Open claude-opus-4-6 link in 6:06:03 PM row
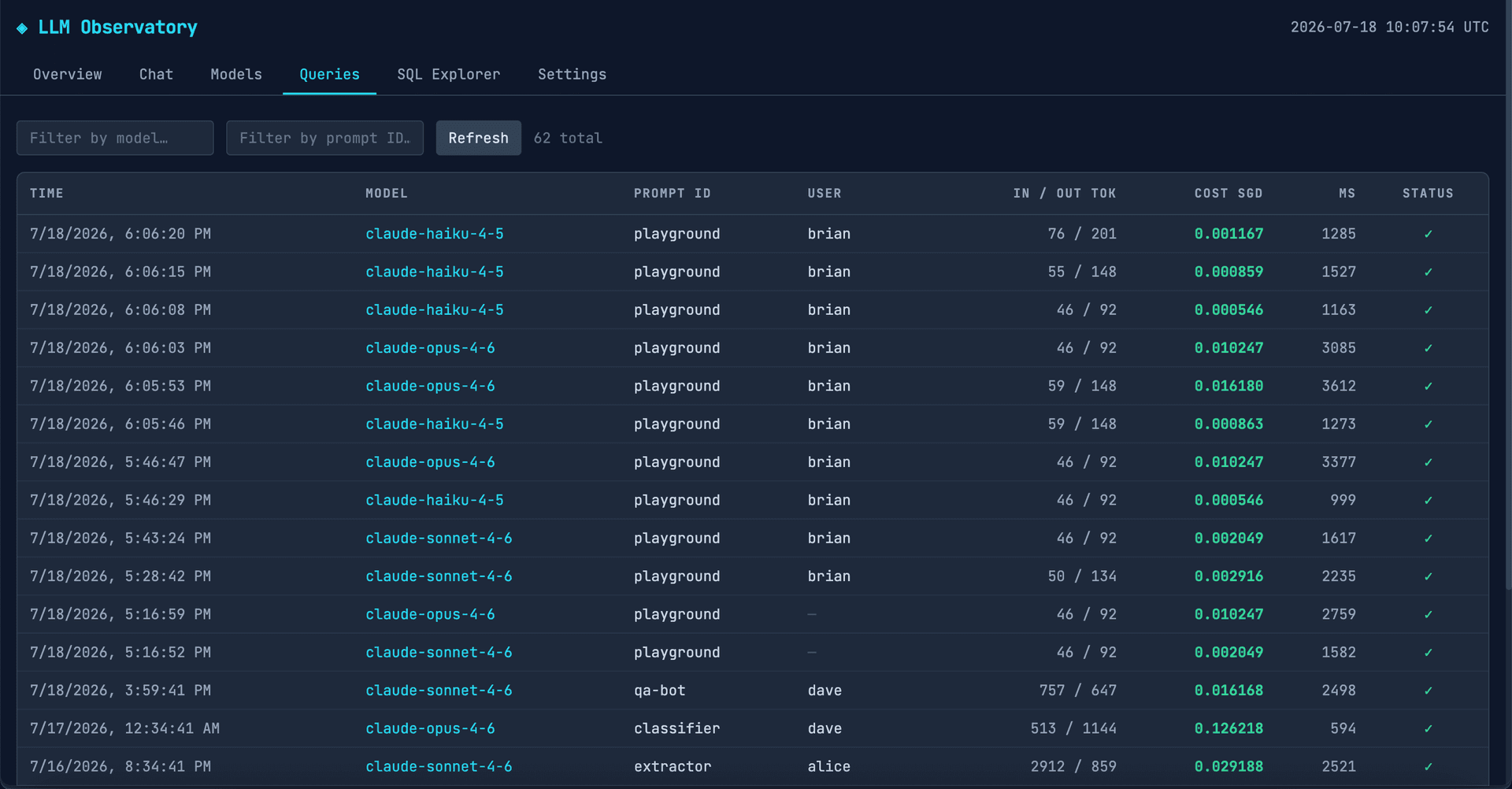Image resolution: width=1512 pixels, height=789 pixels. 430,348
